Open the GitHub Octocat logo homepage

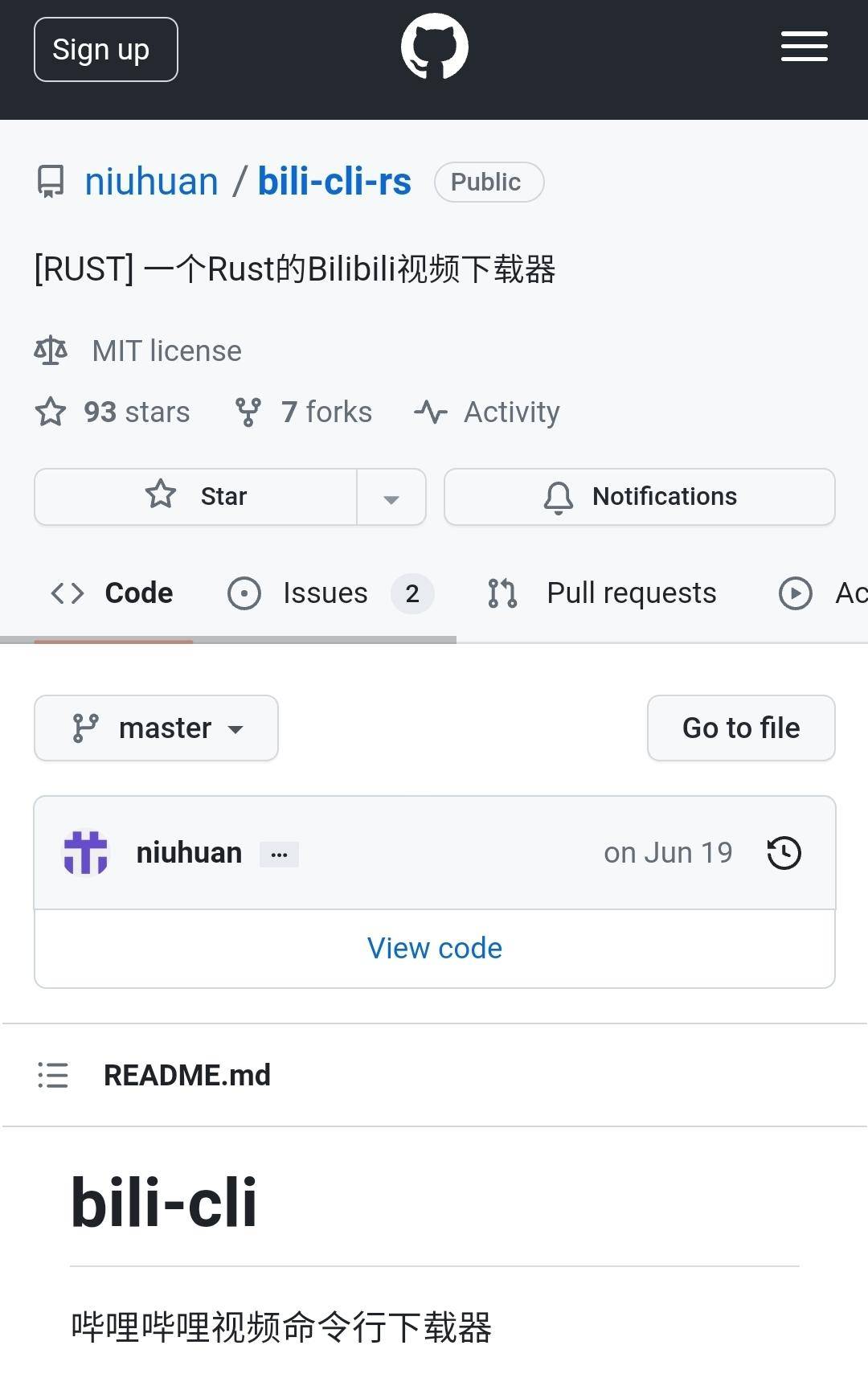pos(434,47)
